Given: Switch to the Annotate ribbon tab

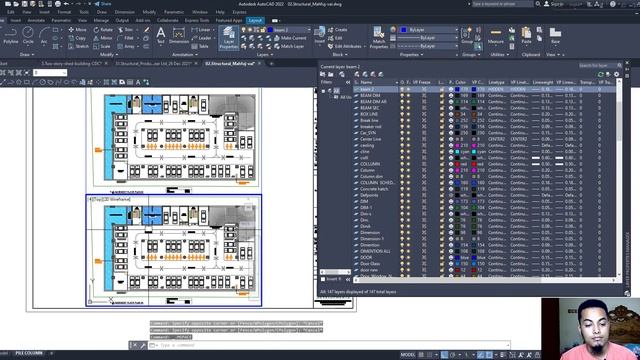Looking at the screenshot, I should (36, 20).
